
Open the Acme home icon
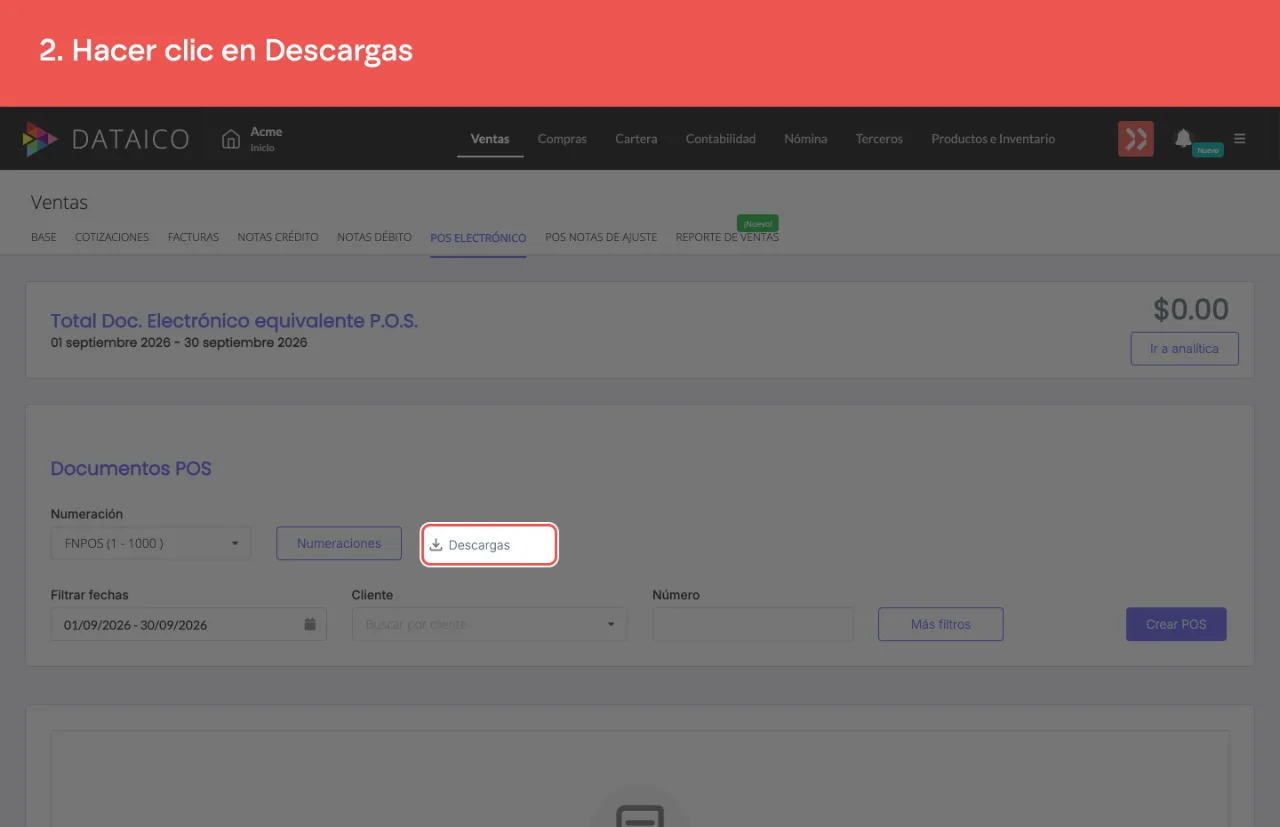click(x=231, y=139)
